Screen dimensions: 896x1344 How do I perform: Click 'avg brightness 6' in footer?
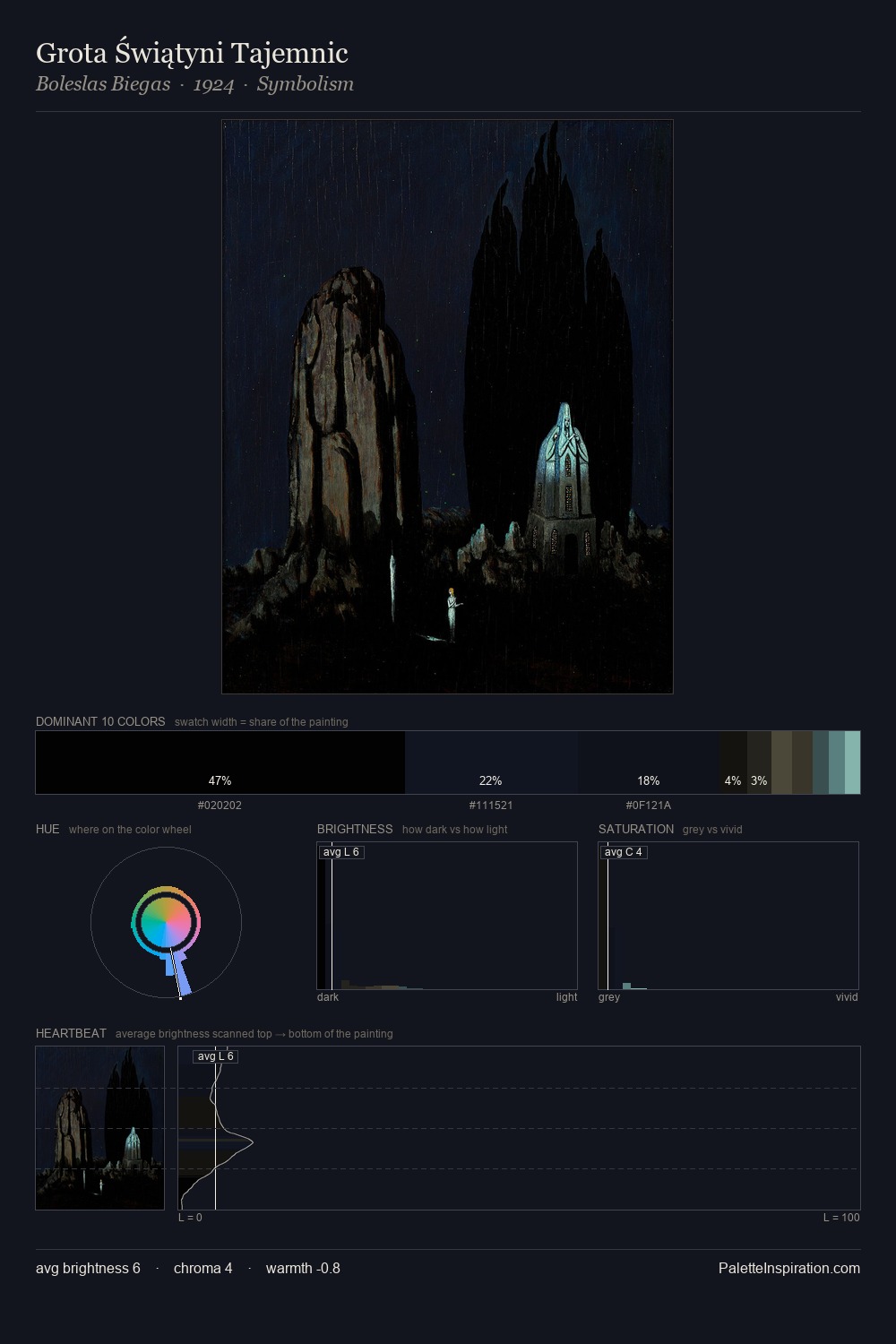click(x=88, y=1269)
